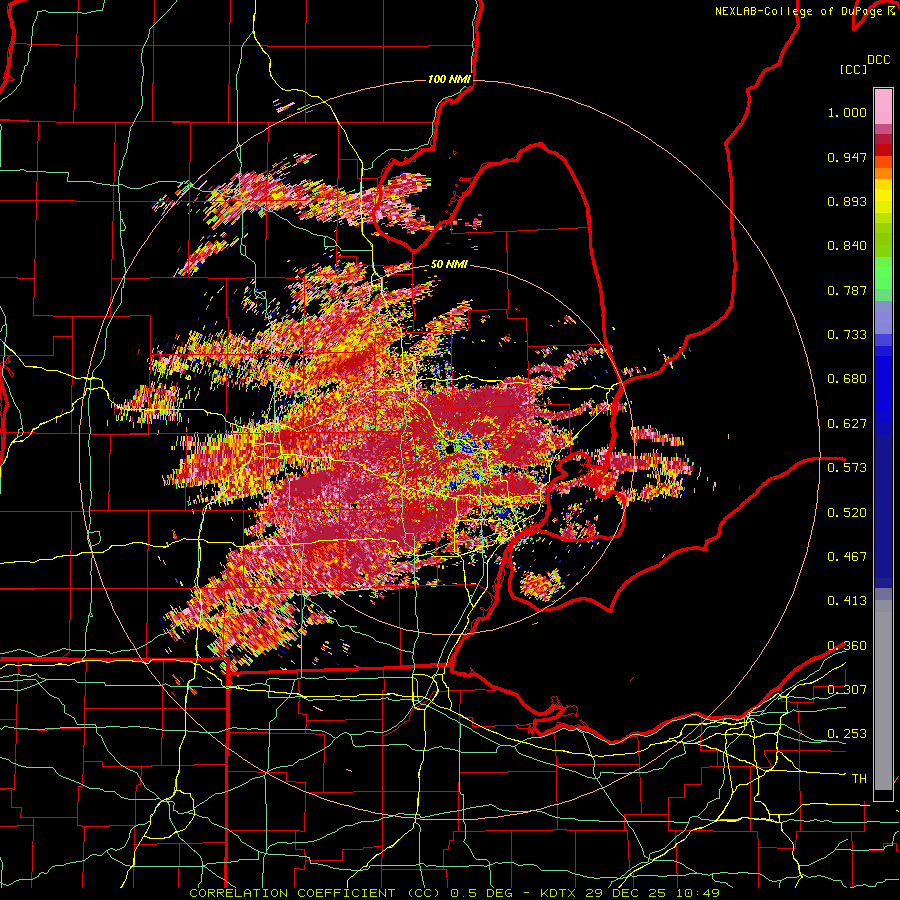
Task: Click the Correlation Coefficient KDTX caption
Action: 454,893
